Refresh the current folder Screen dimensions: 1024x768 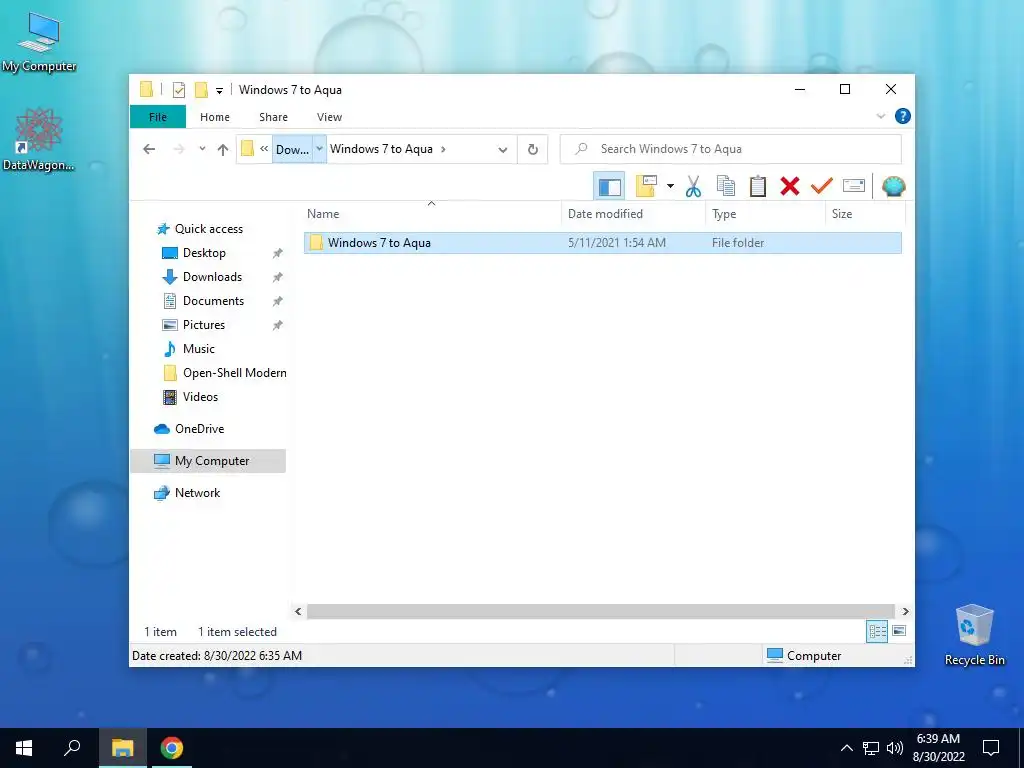pyautogui.click(x=533, y=150)
